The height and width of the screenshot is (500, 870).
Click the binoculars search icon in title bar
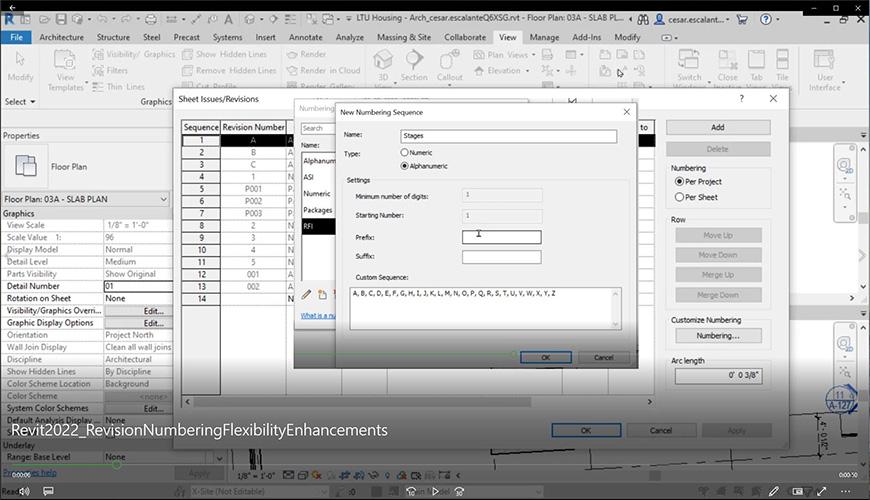coord(643,19)
